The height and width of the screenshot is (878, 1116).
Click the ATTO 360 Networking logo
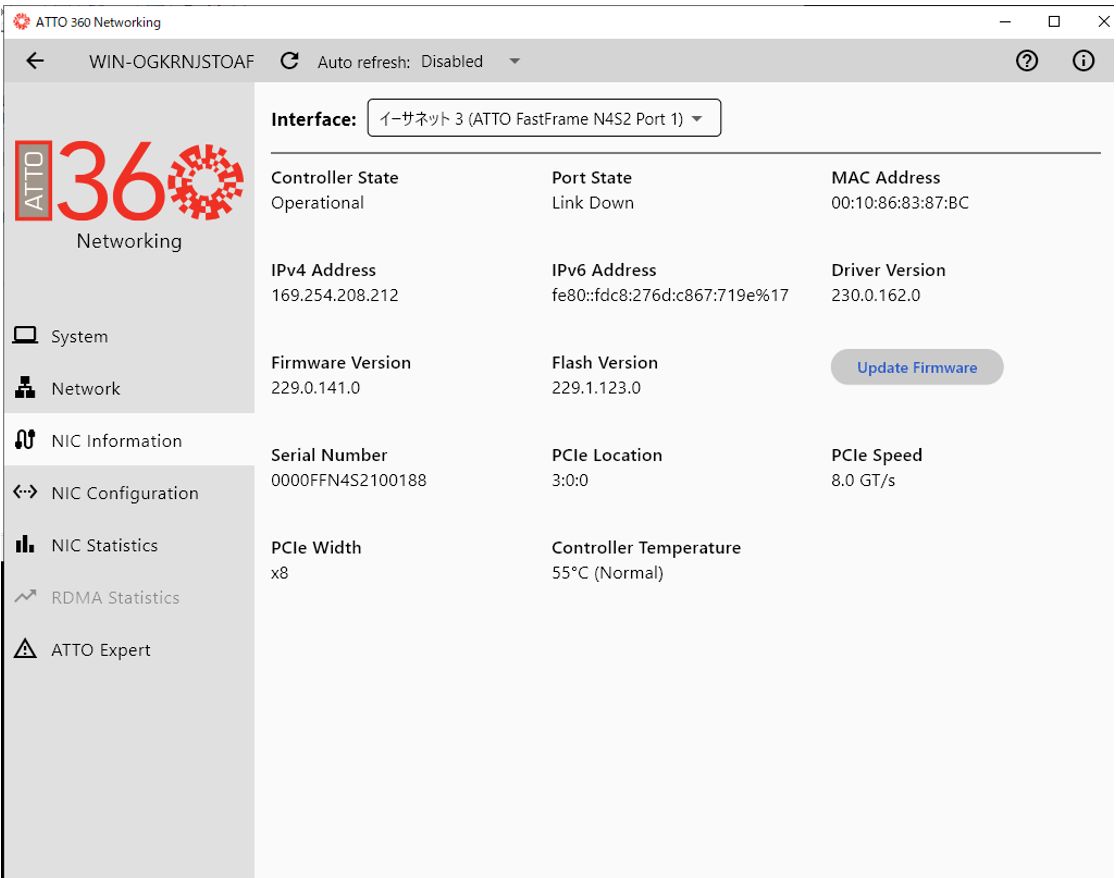point(129,194)
